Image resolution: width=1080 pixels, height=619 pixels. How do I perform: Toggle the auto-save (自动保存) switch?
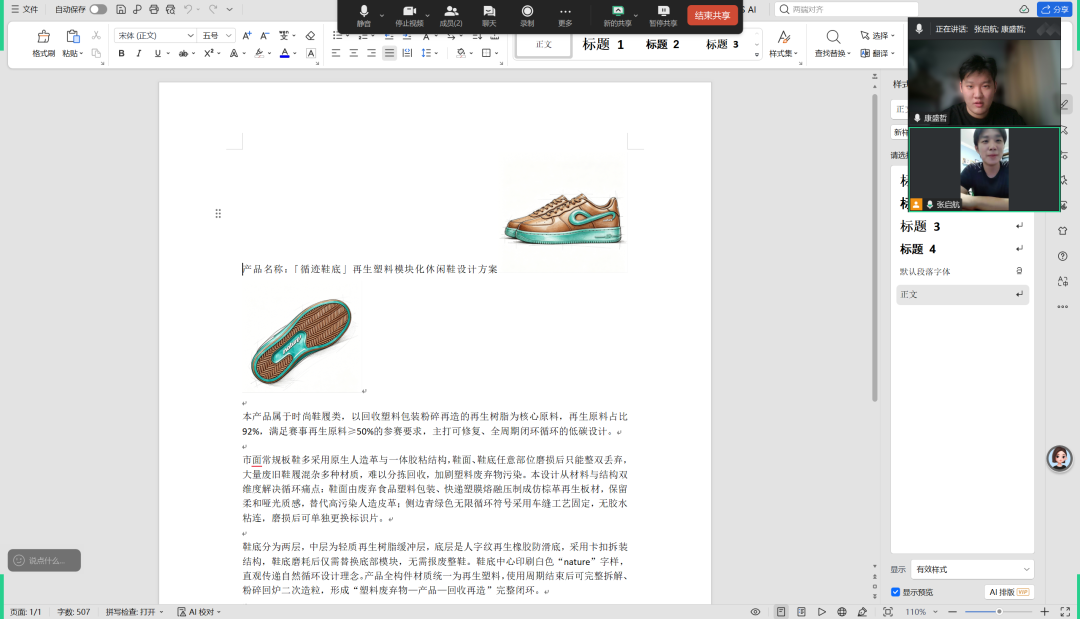(98, 10)
